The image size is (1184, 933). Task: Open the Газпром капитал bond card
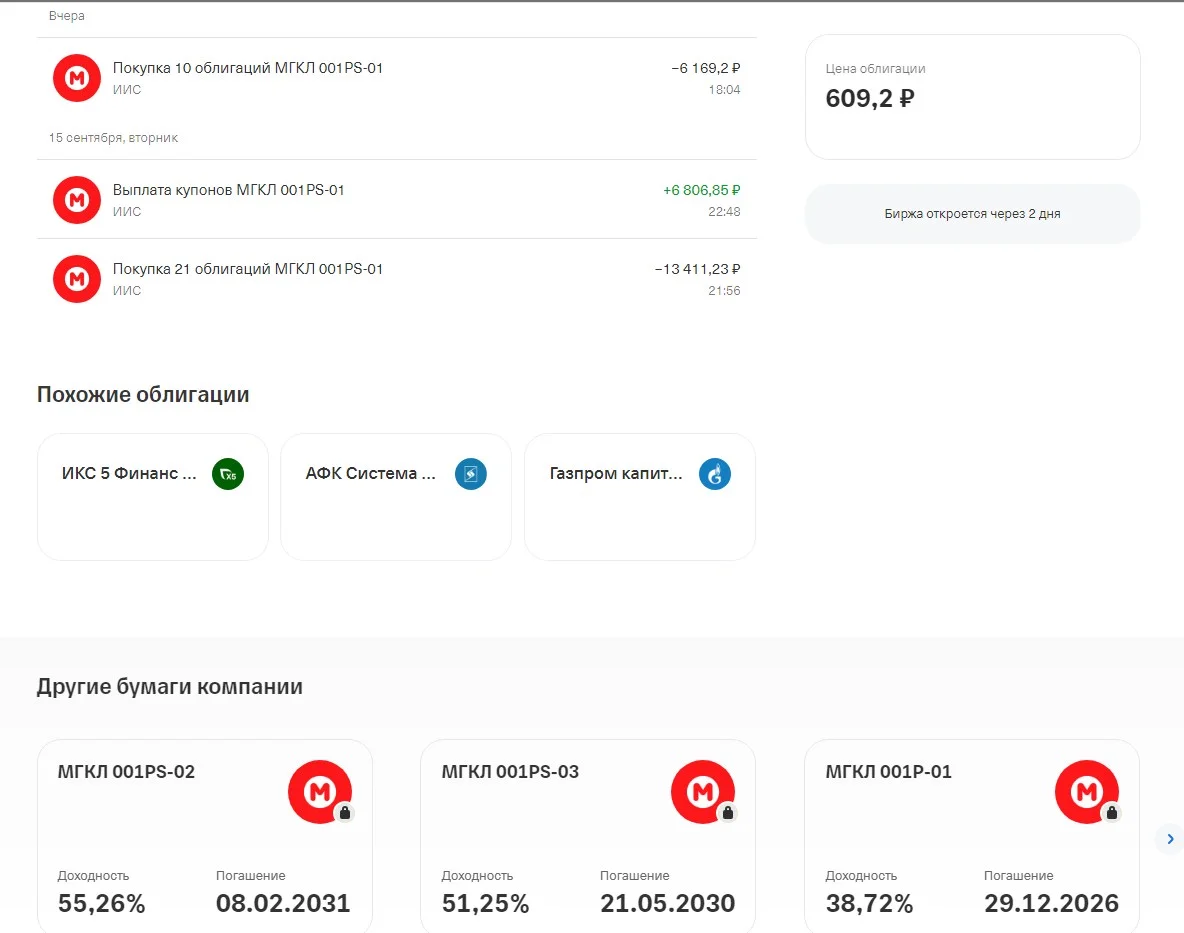(x=640, y=497)
